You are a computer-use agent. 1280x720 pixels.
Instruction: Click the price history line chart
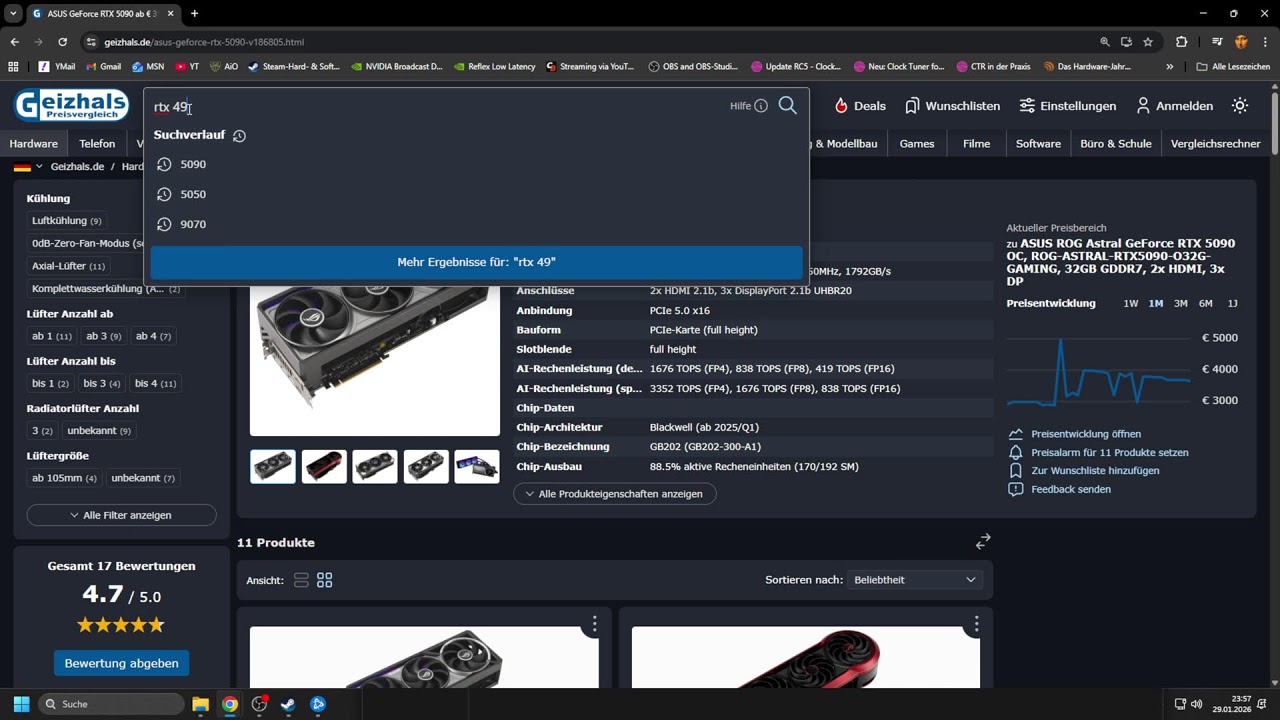tap(1098, 370)
